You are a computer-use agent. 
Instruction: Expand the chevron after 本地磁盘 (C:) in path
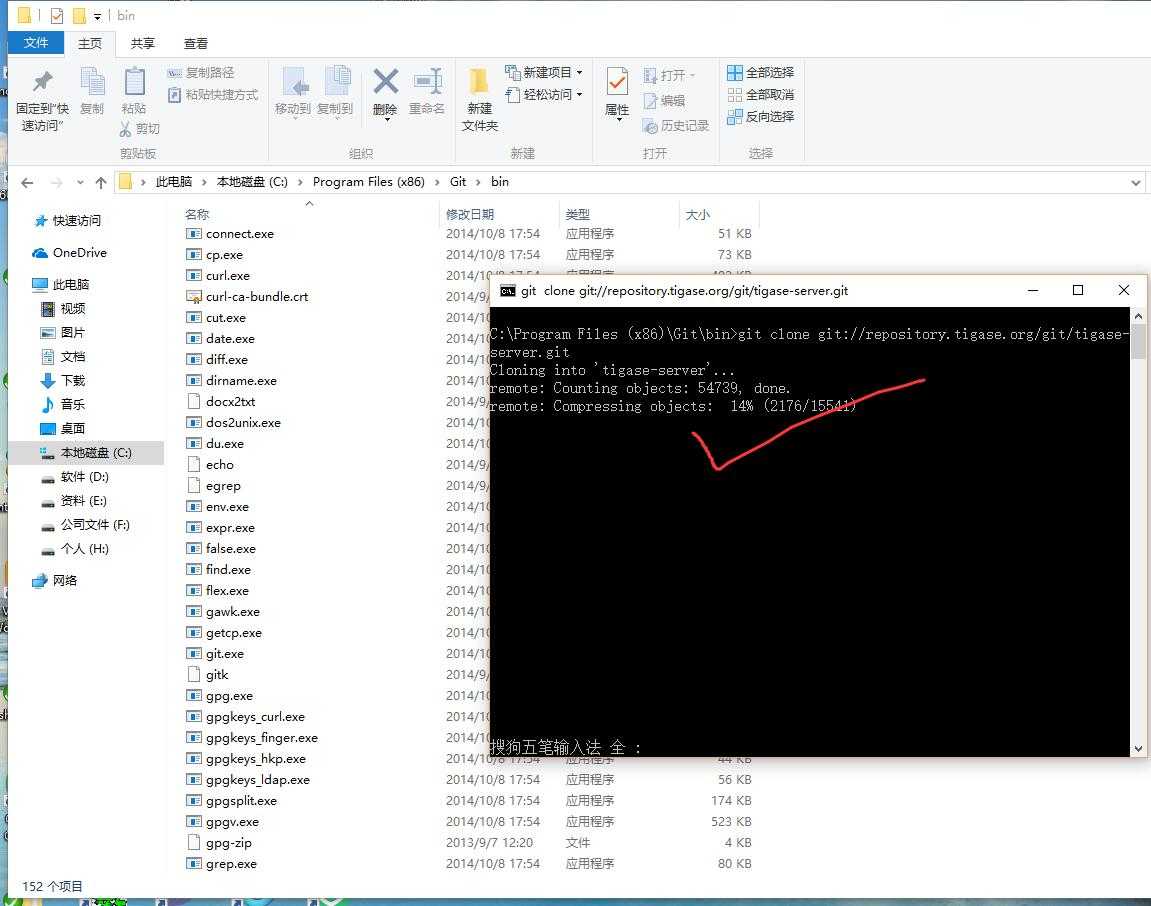click(300, 182)
